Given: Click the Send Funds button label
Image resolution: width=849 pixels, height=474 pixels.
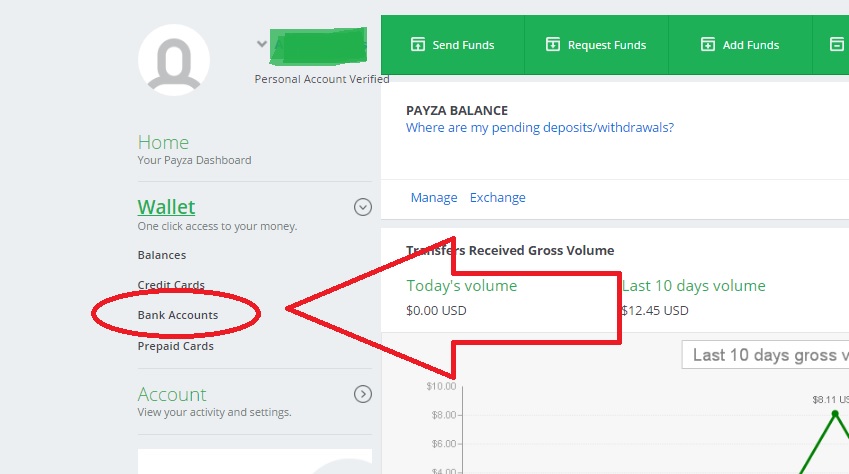Looking at the screenshot, I should (463, 45).
